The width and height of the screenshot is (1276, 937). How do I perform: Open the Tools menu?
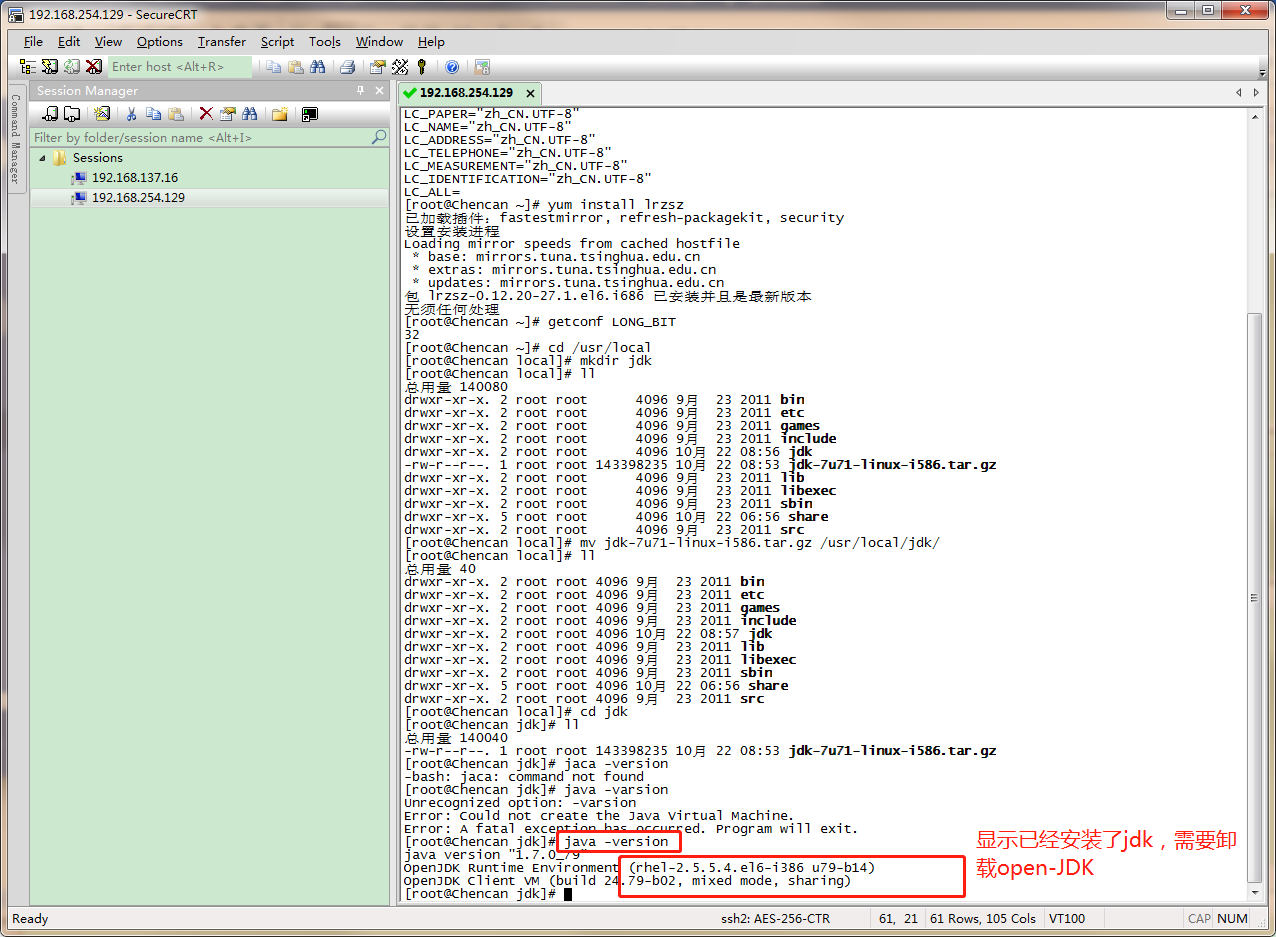pyautogui.click(x=325, y=41)
